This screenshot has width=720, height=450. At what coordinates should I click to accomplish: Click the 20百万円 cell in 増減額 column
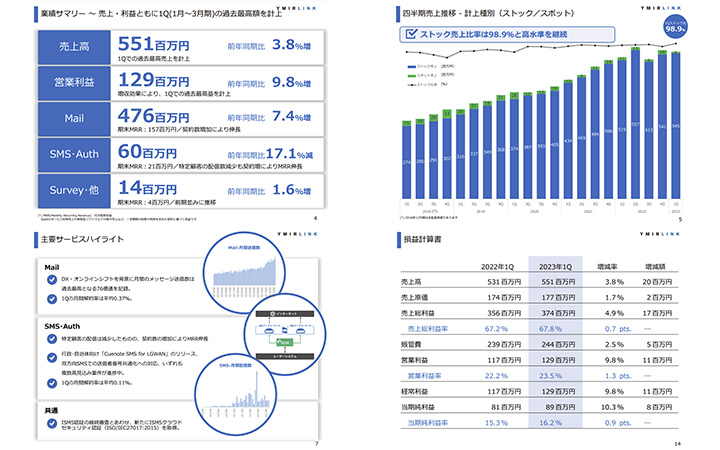[657, 282]
